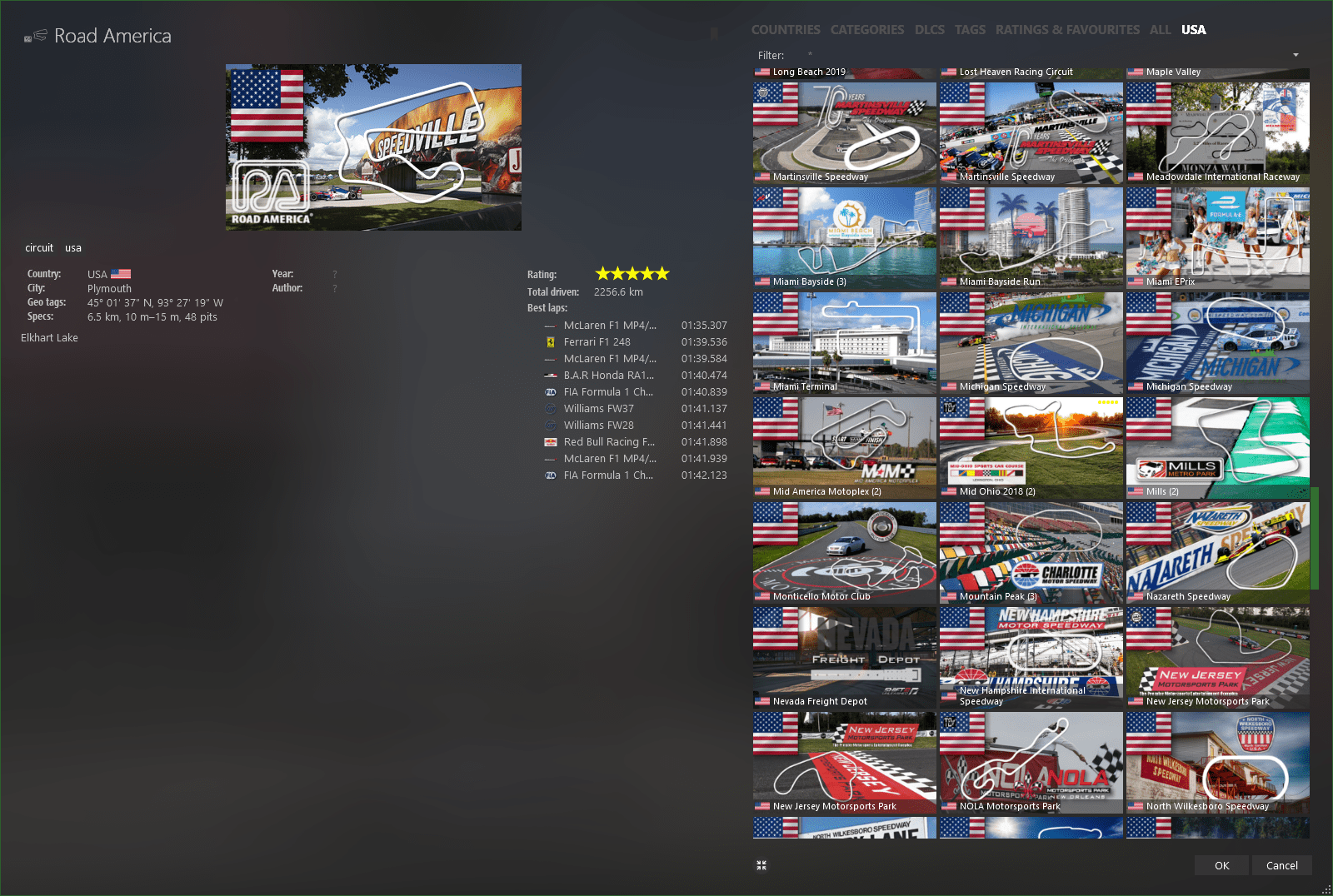This screenshot has width=1333, height=896.
Task: Click the track list vertical scrollbar thumb
Action: point(1314,538)
